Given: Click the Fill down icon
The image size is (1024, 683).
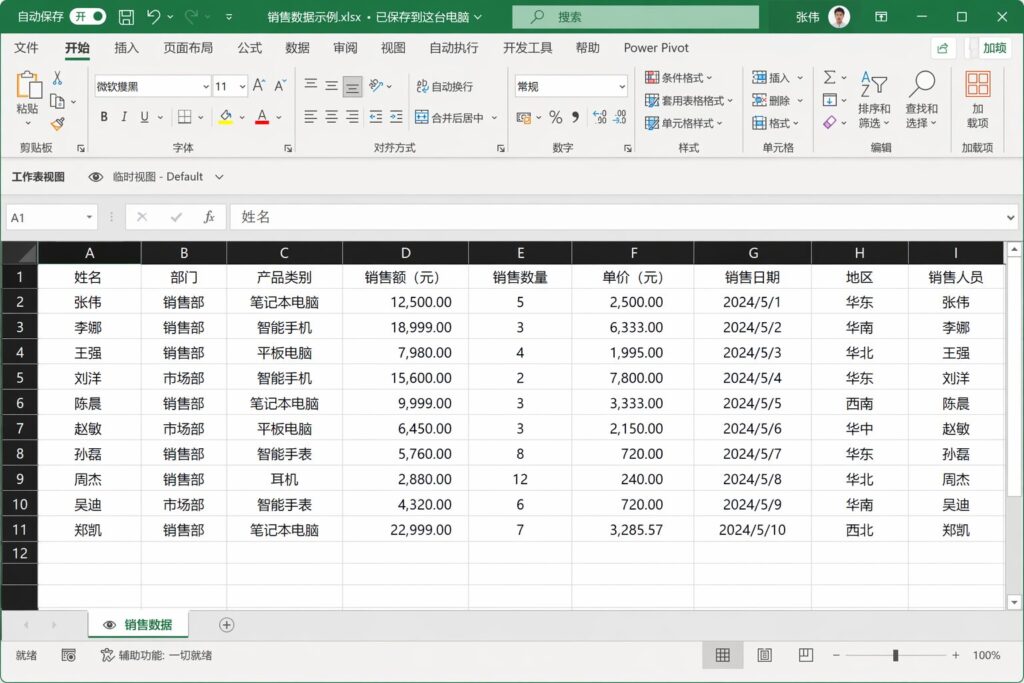Looking at the screenshot, I should (829, 101).
